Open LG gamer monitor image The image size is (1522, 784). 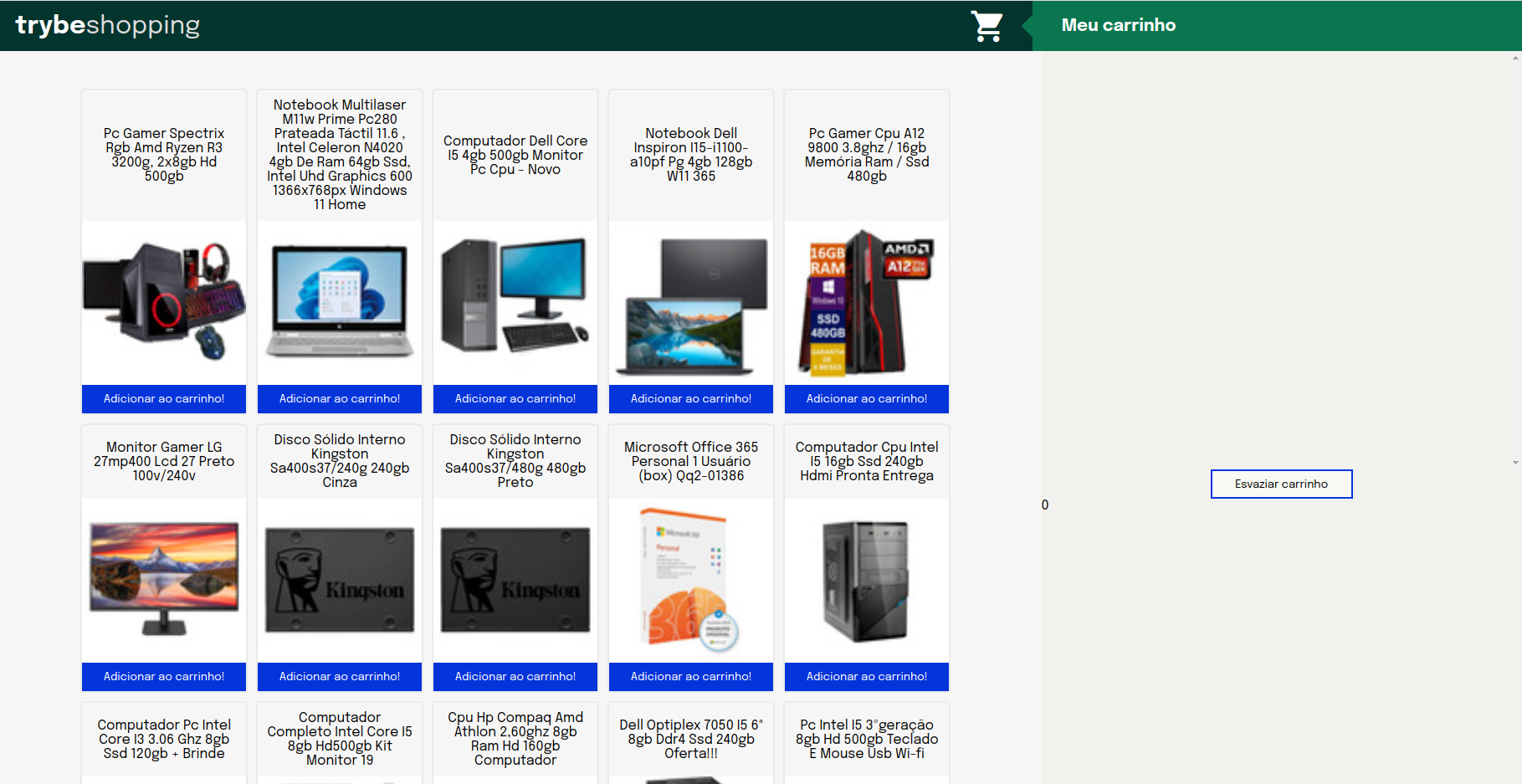(x=164, y=580)
